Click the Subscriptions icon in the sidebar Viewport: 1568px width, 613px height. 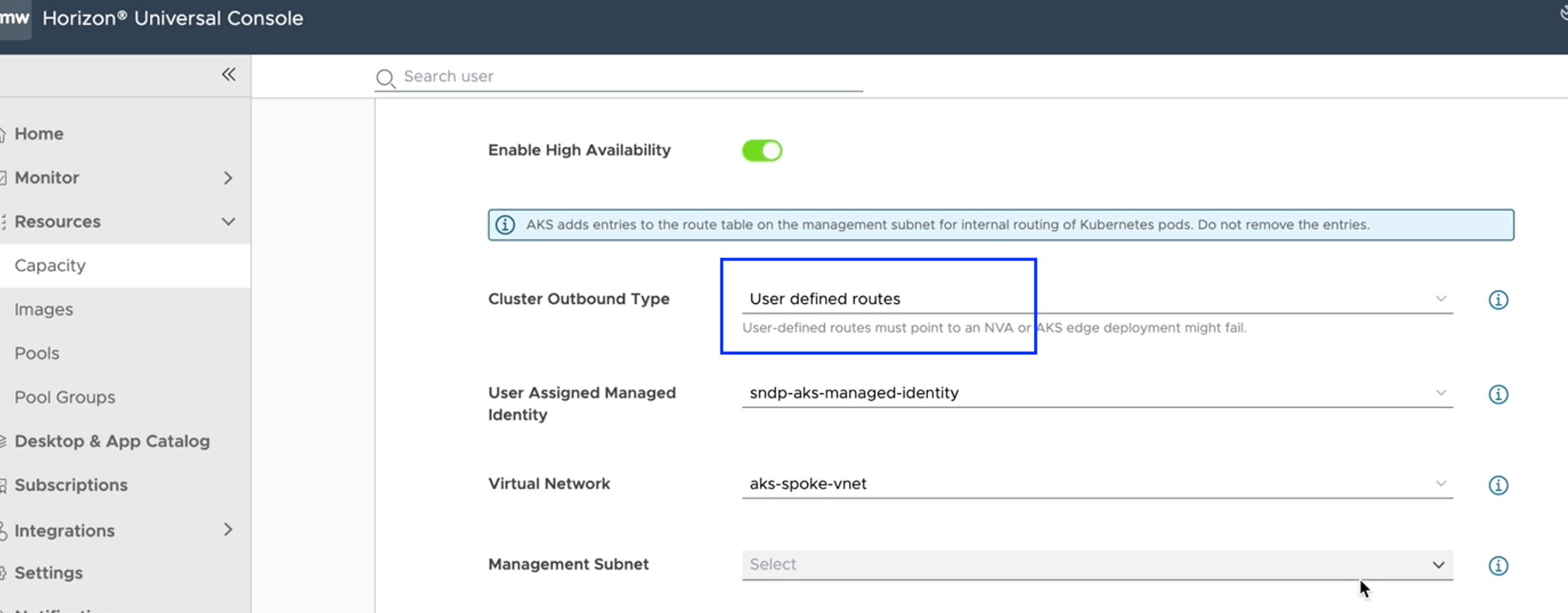click(x=3, y=485)
